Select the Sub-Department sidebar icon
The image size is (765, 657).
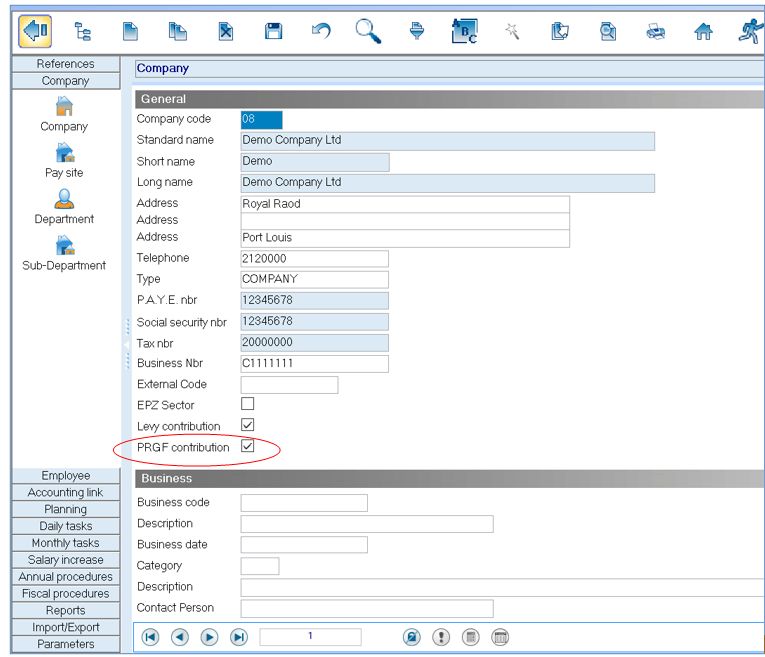coord(64,253)
